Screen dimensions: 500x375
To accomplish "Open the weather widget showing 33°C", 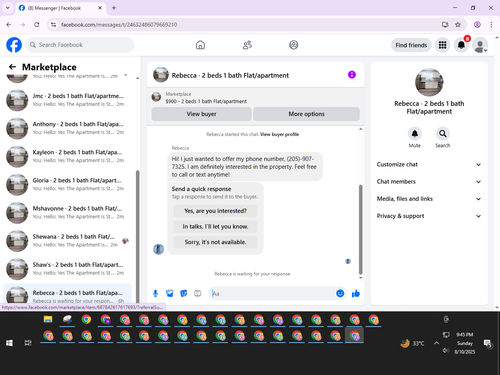I will (413, 343).
